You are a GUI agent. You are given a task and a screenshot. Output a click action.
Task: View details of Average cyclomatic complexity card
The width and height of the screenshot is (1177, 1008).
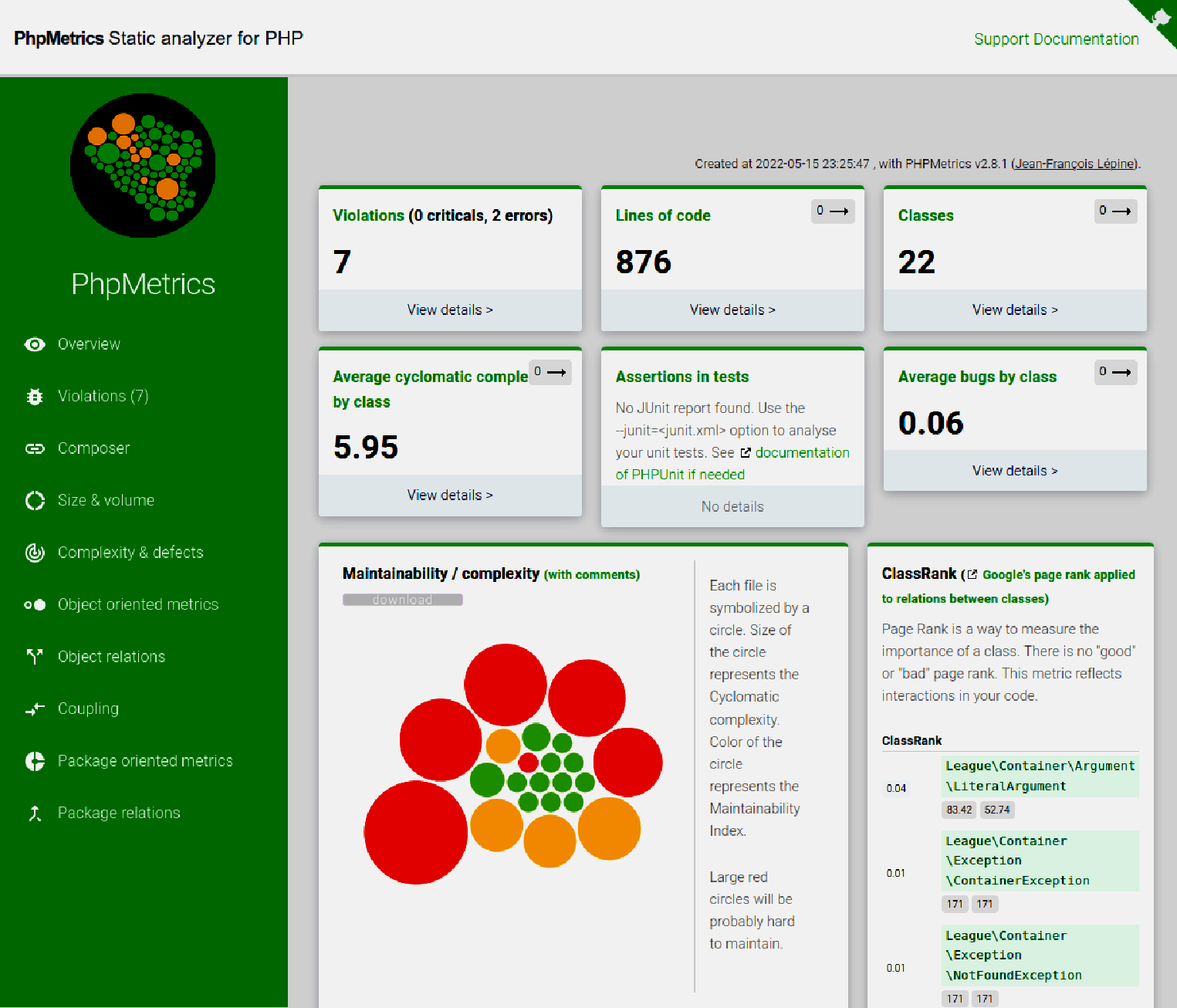point(450,496)
